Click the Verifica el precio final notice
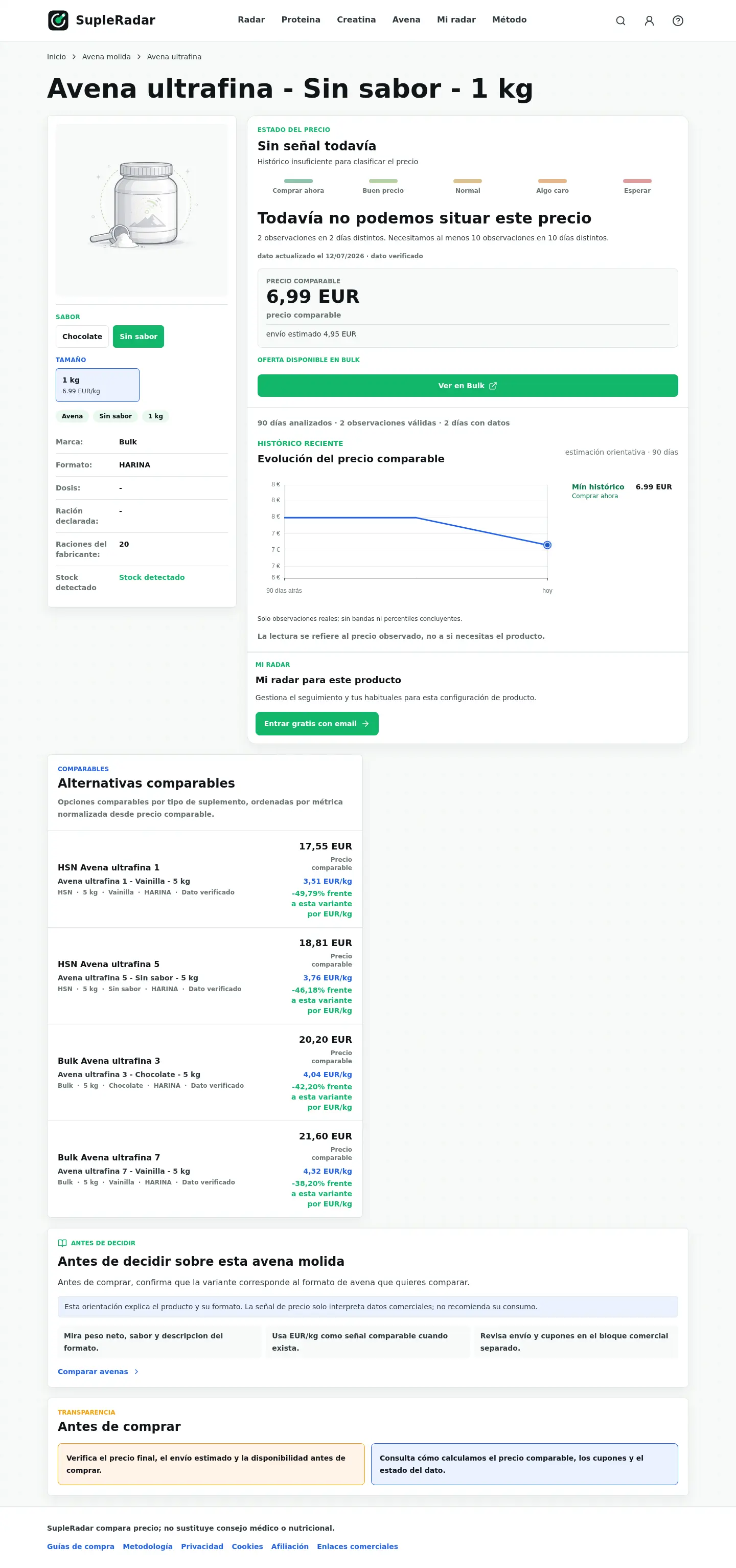 tap(211, 1464)
